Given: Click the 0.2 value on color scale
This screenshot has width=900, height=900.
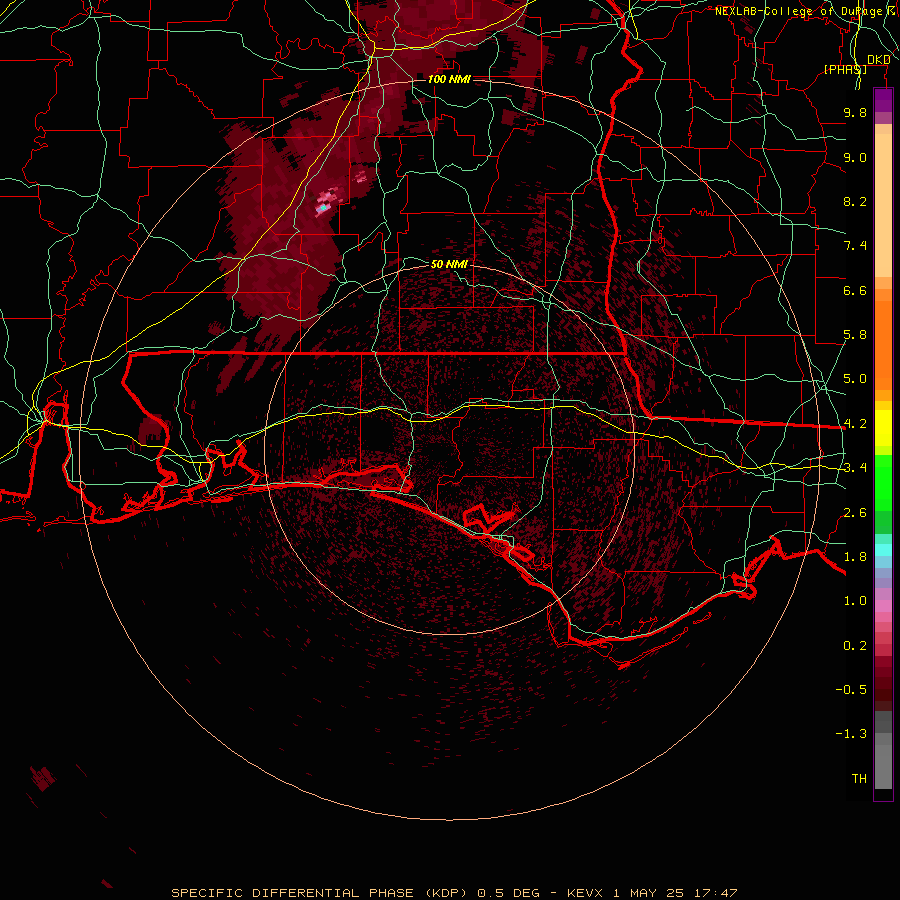Looking at the screenshot, I should pos(855,646).
